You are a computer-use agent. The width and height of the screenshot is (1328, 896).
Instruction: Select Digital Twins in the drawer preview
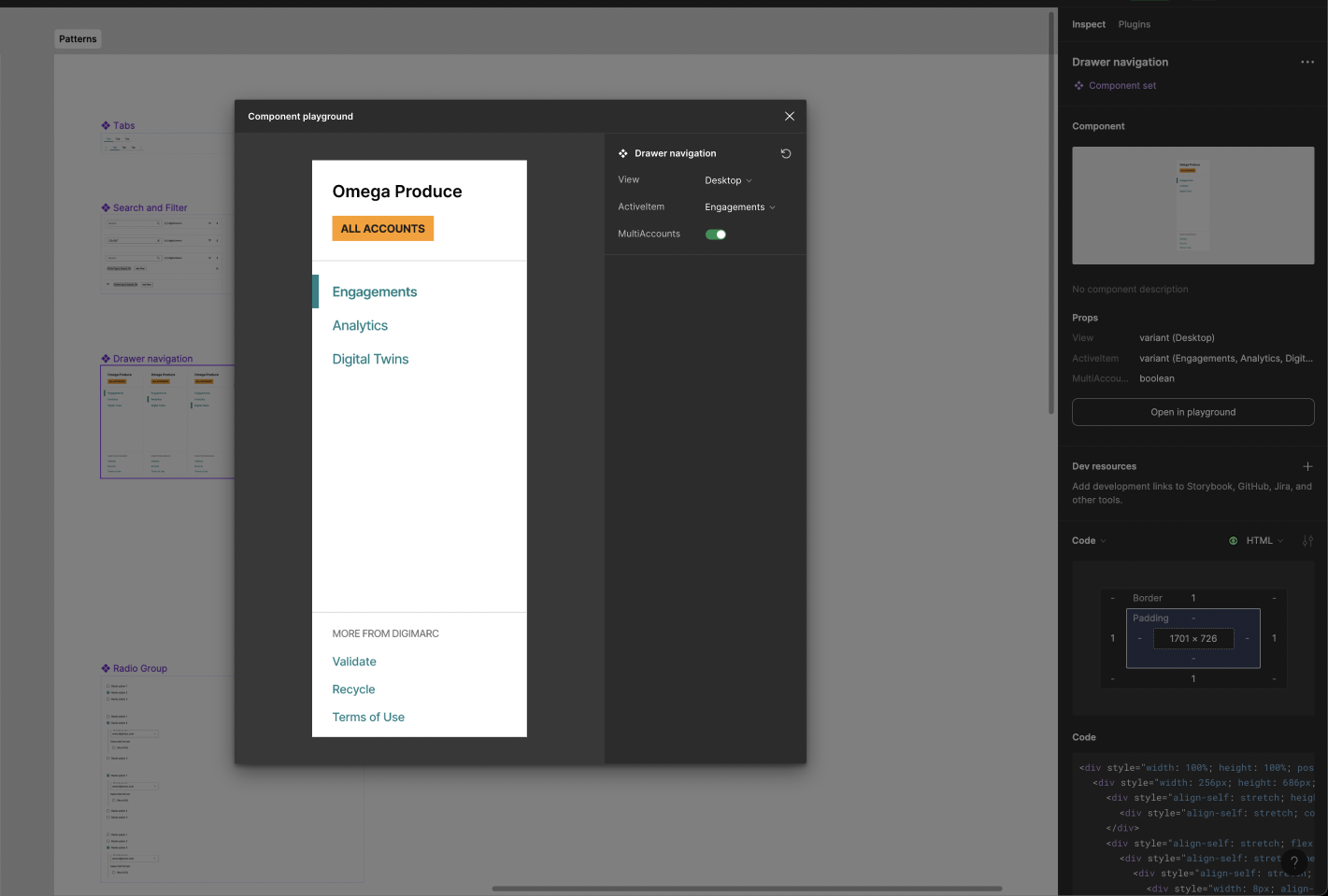tap(370, 359)
